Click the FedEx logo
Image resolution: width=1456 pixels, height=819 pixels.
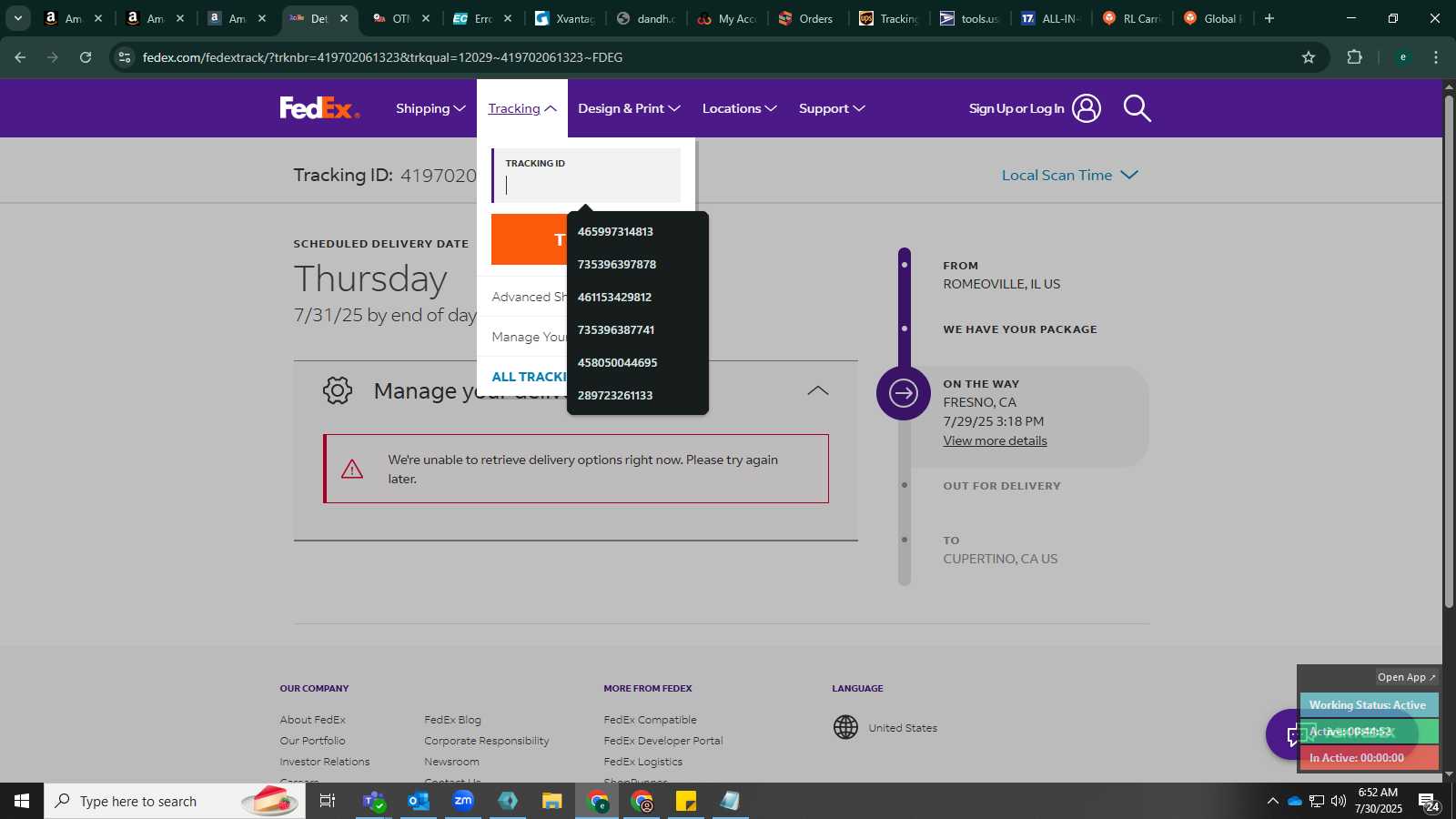pyautogui.click(x=319, y=108)
